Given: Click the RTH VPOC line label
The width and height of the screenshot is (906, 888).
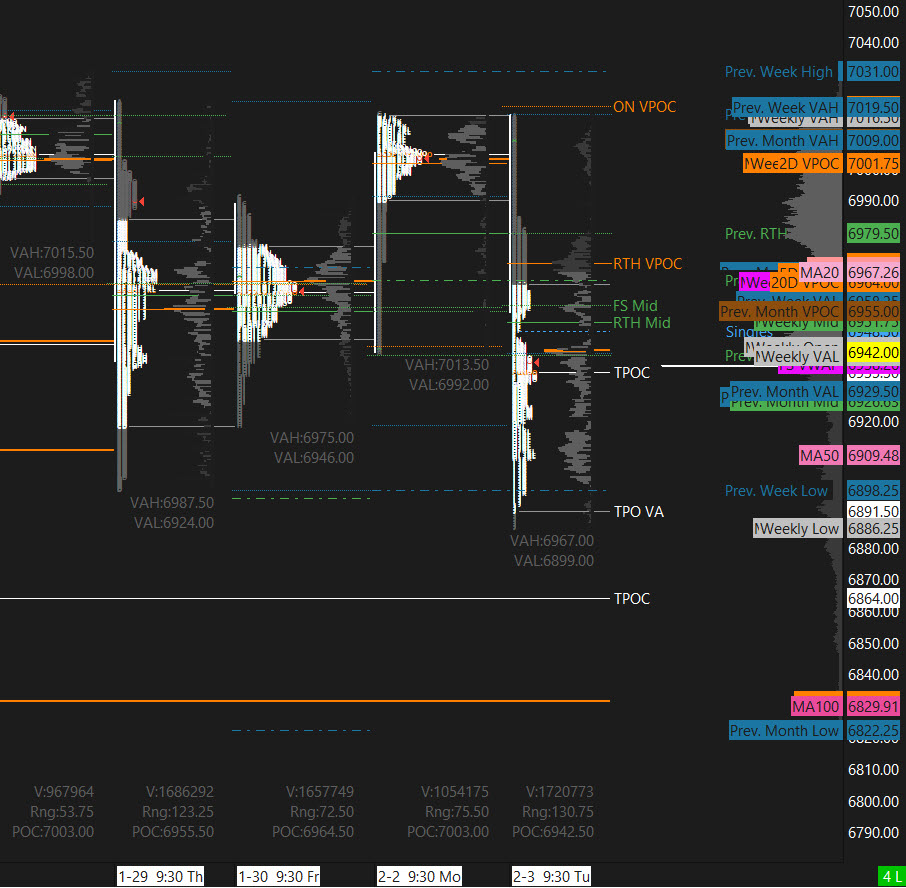Looking at the screenshot, I should coord(647,264).
